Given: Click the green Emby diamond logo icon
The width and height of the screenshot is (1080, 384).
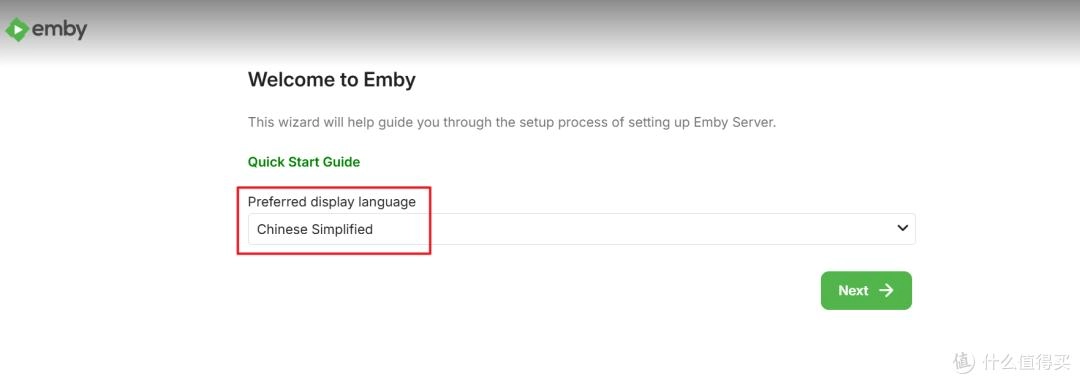Looking at the screenshot, I should point(17,30).
